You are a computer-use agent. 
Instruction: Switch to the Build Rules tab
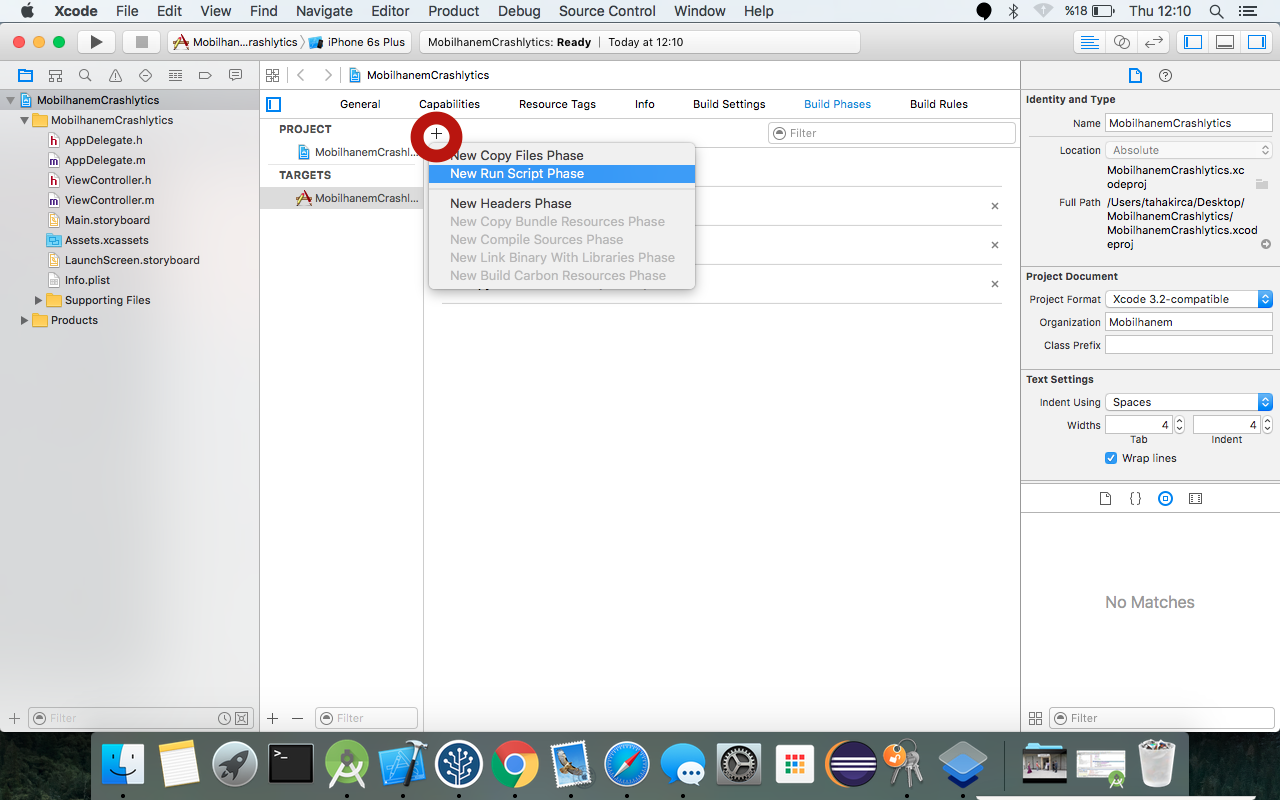939,104
